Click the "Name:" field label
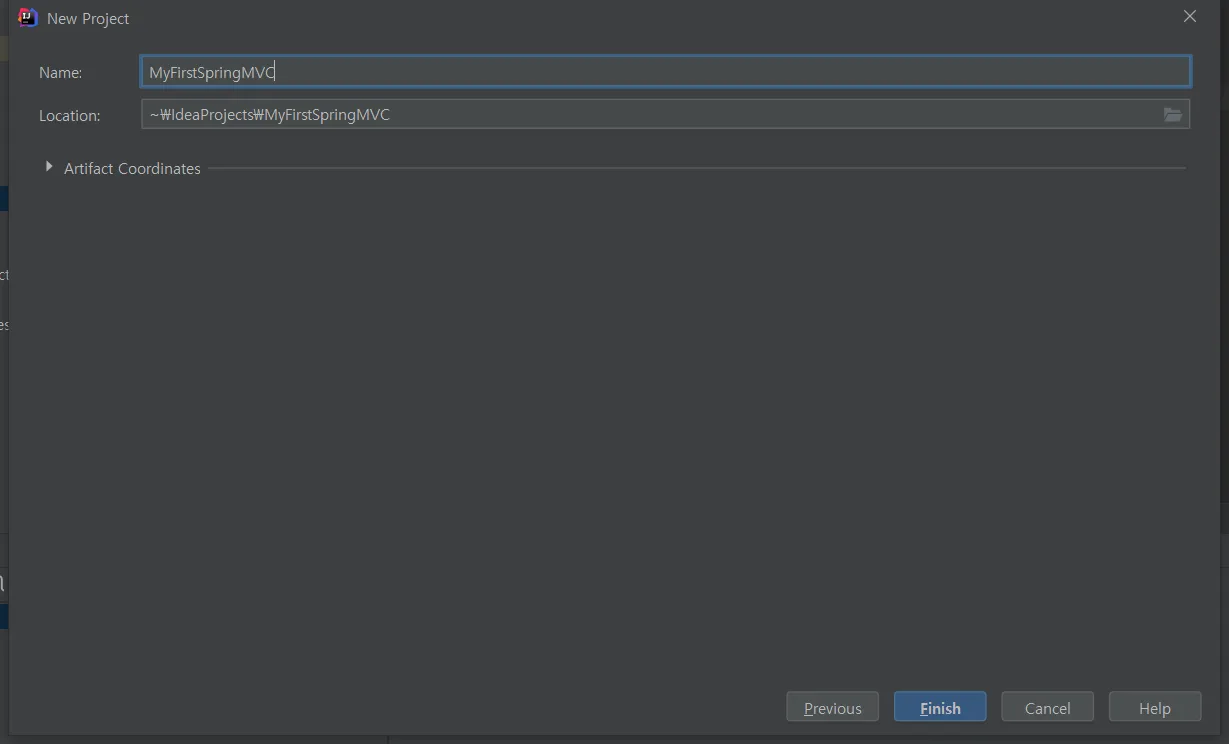The height and width of the screenshot is (744, 1229). [x=61, y=73]
